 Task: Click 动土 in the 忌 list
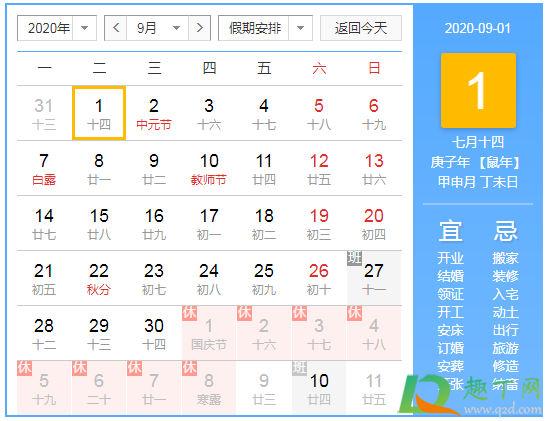pyautogui.click(x=506, y=312)
